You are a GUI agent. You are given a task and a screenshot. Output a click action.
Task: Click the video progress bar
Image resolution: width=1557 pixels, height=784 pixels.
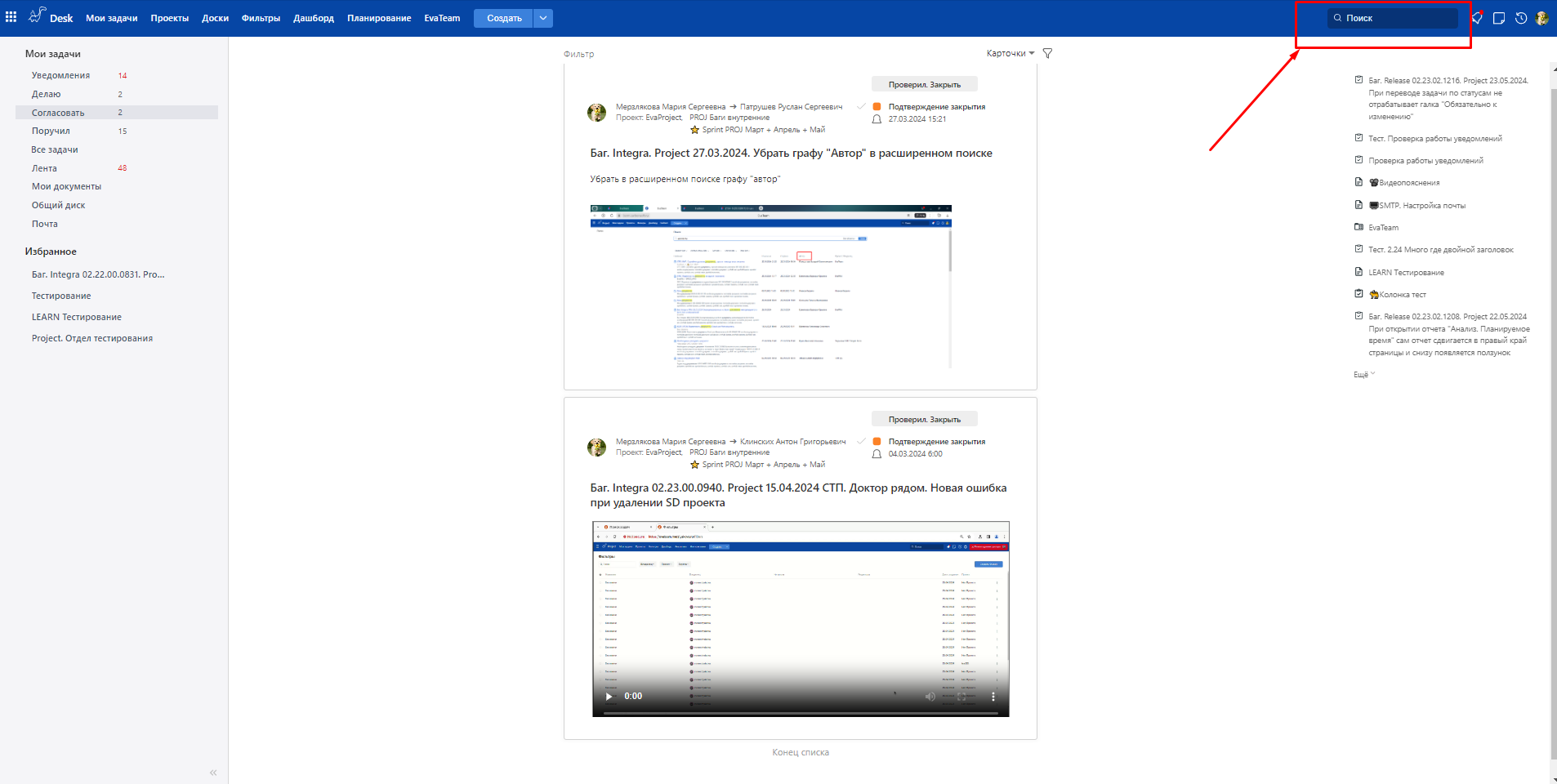click(801, 713)
